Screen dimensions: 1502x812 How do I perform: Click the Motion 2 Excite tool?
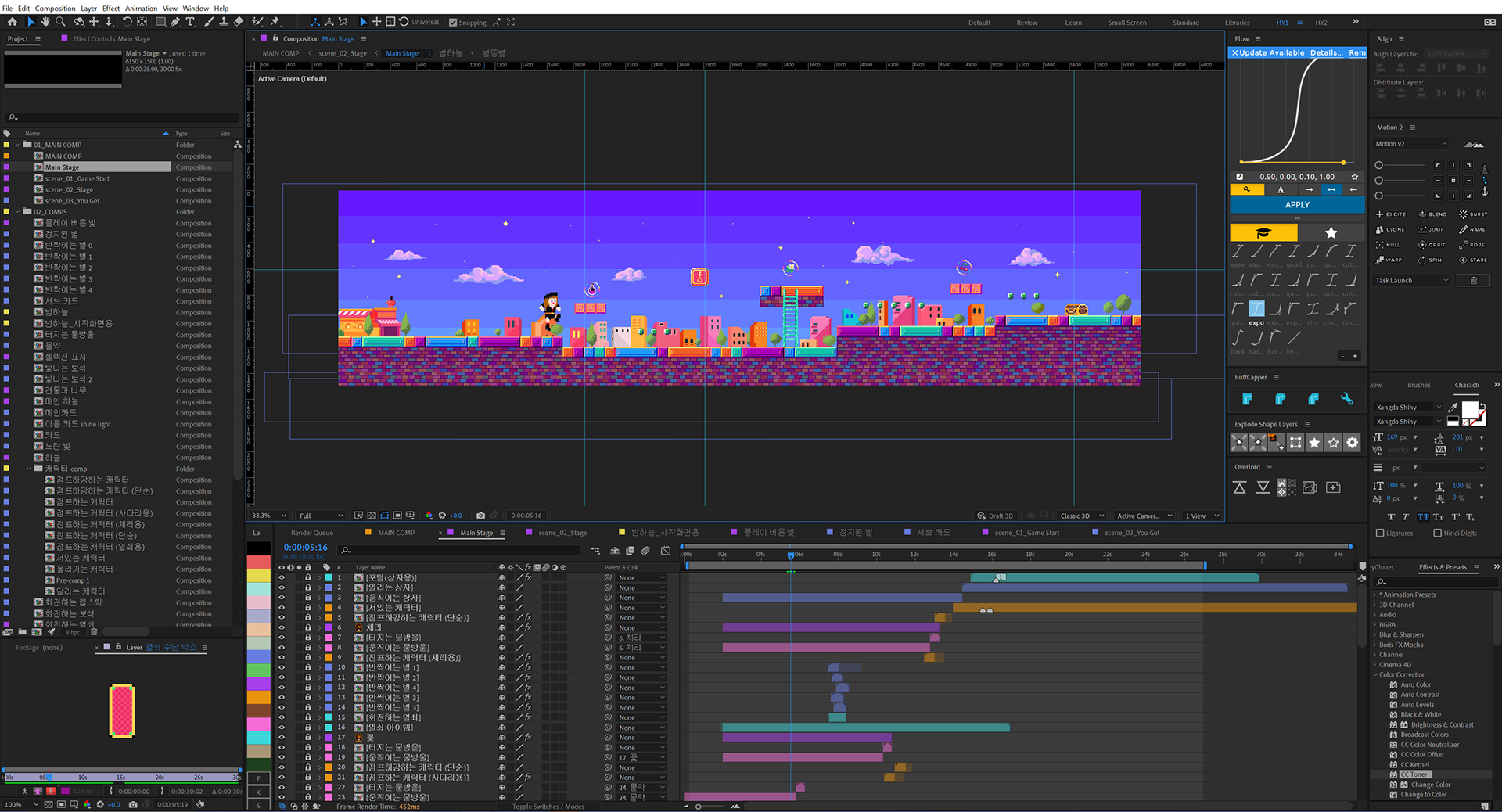click(x=1391, y=214)
